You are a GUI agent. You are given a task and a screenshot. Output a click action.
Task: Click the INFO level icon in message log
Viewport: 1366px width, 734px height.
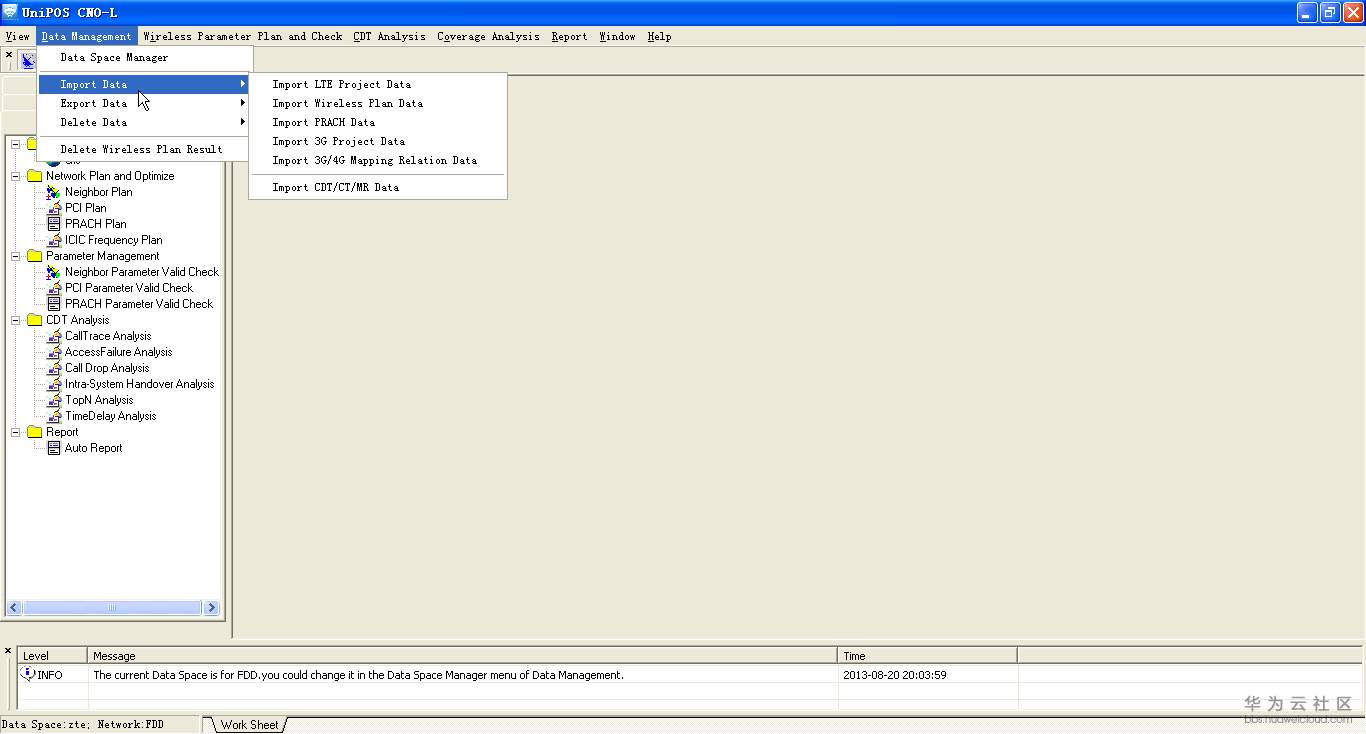point(28,674)
